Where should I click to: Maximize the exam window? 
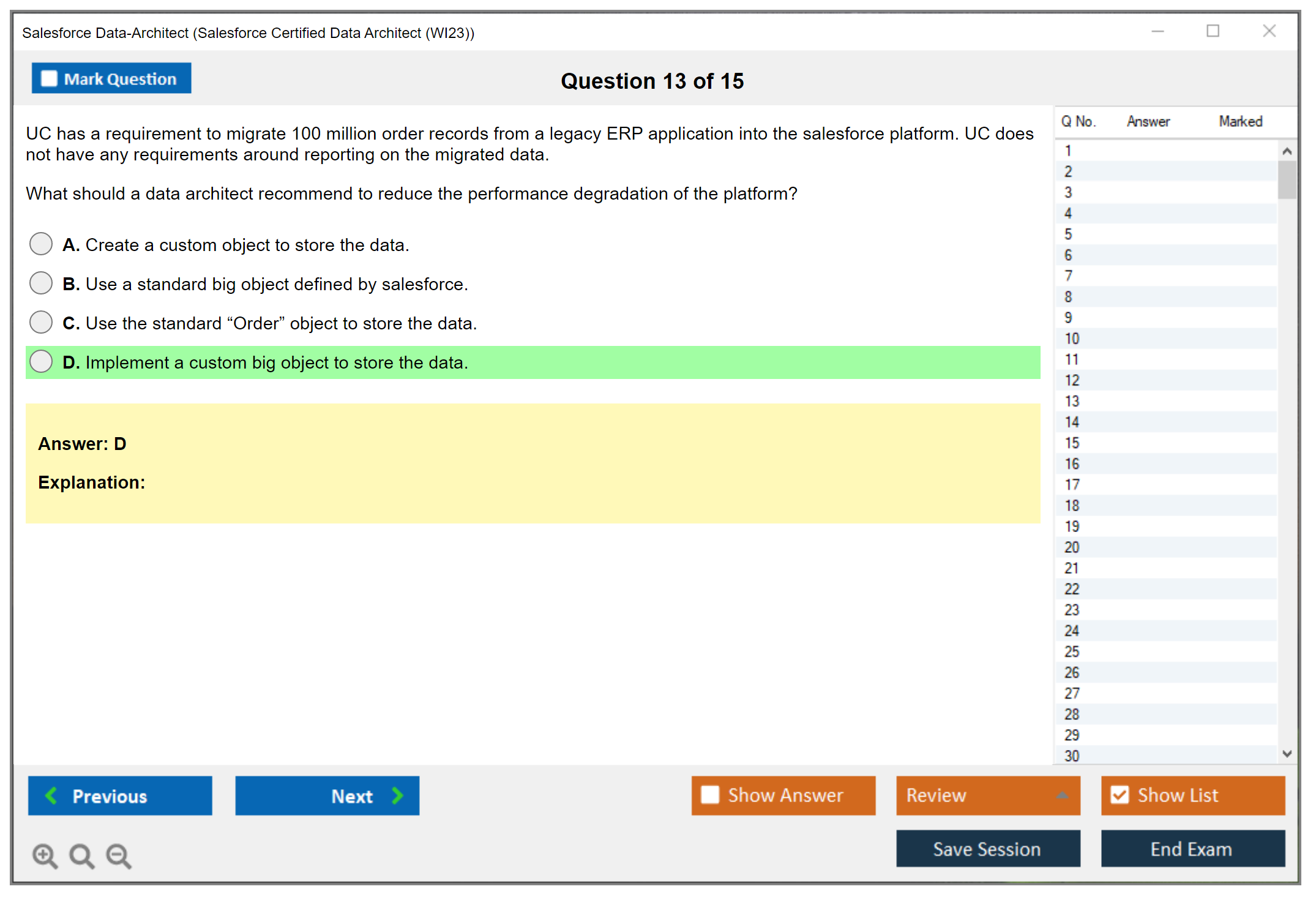[x=1213, y=31]
